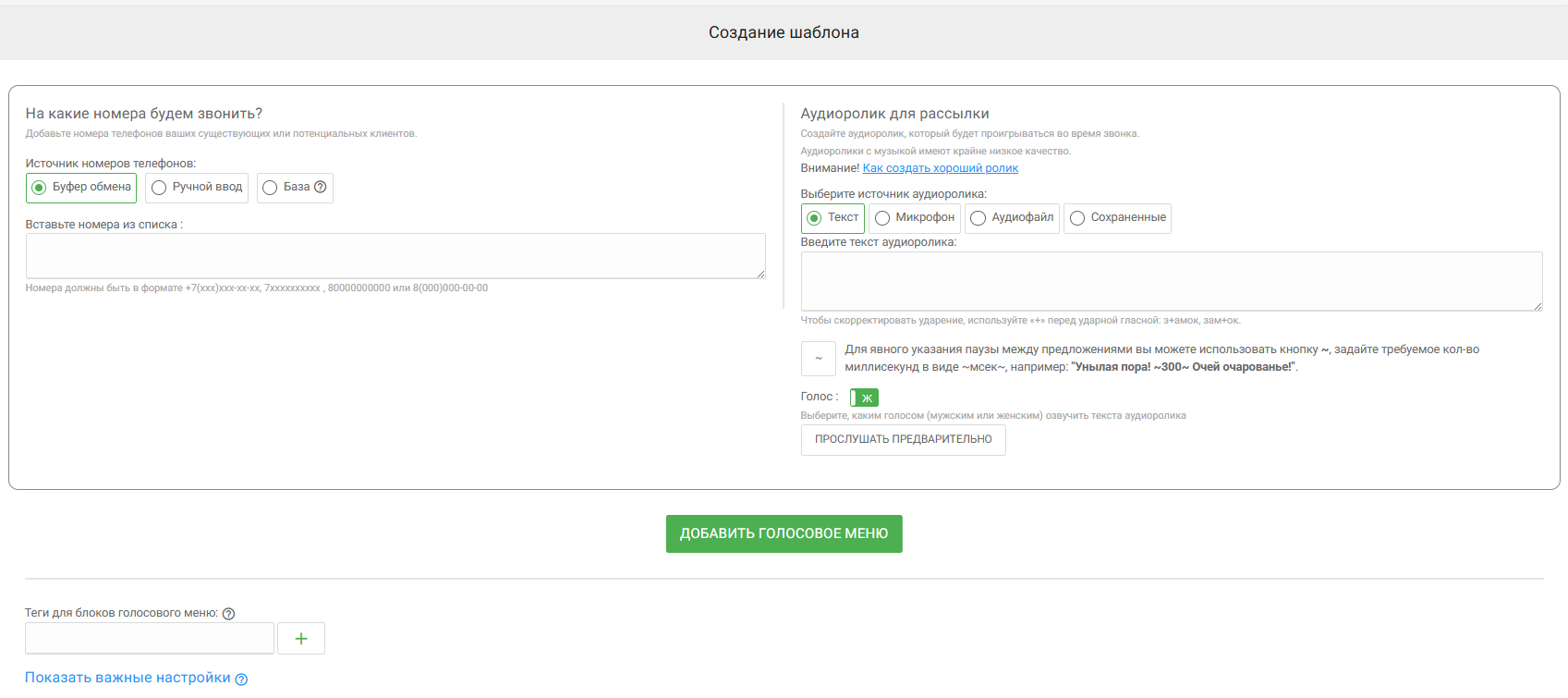
Task: Click ПРОСЛУШАТЬ ПРЕДВАРИТЕЛЬНО button
Action: point(904,440)
